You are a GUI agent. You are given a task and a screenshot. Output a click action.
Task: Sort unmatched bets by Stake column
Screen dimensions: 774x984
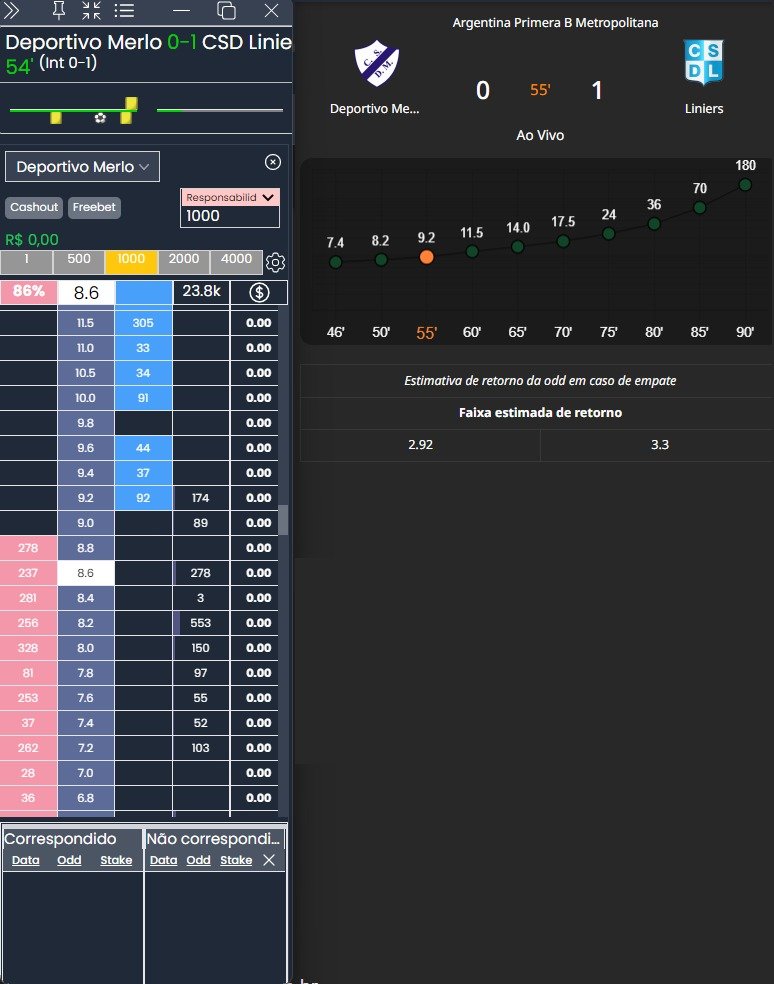(x=236, y=860)
